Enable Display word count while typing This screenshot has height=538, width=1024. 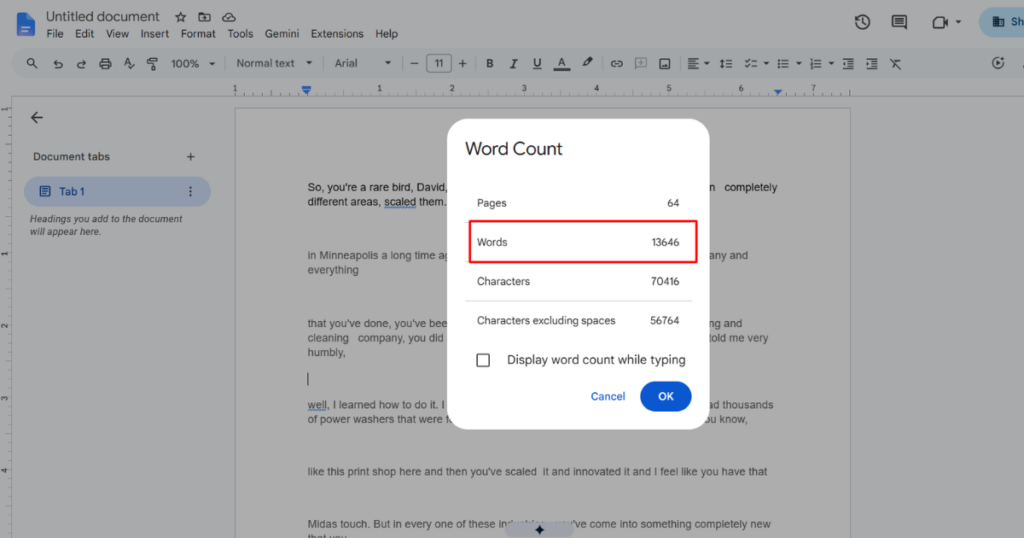click(483, 360)
